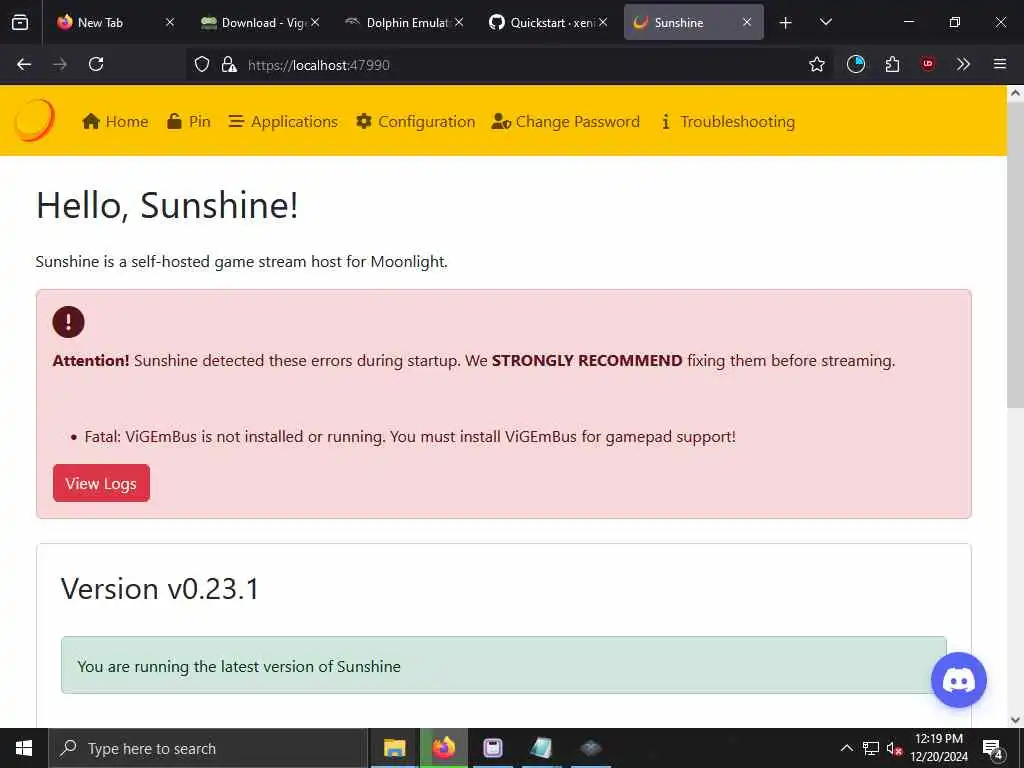The height and width of the screenshot is (768, 1024).
Task: Open the uBlock Origin extension icon
Action: [x=928, y=64]
